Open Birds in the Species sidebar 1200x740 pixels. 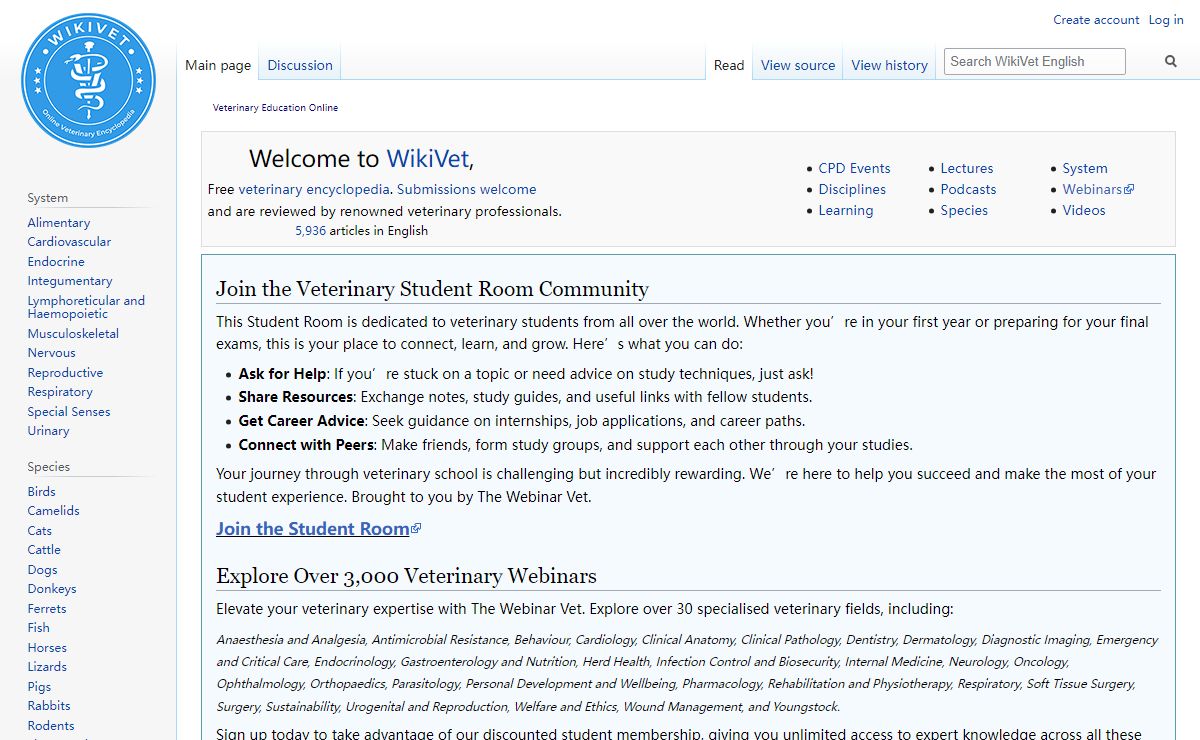pos(42,492)
